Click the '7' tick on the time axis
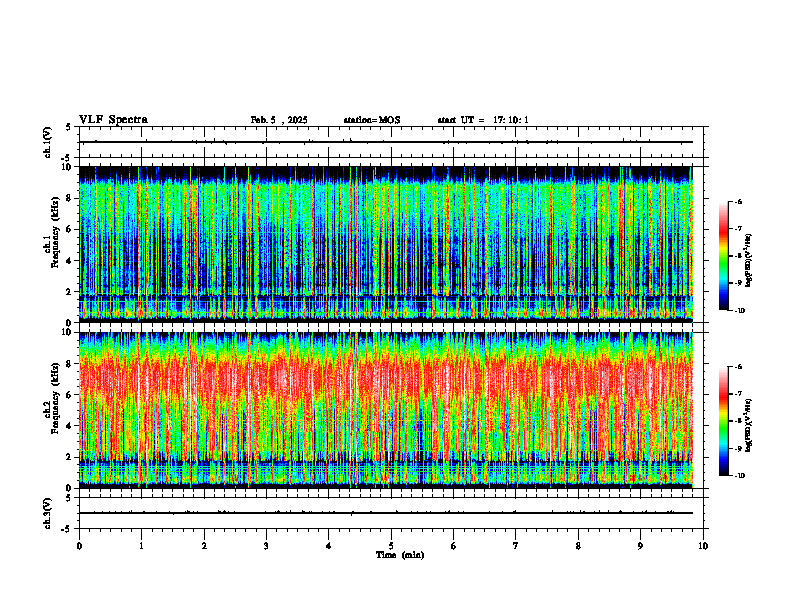 pos(516,546)
